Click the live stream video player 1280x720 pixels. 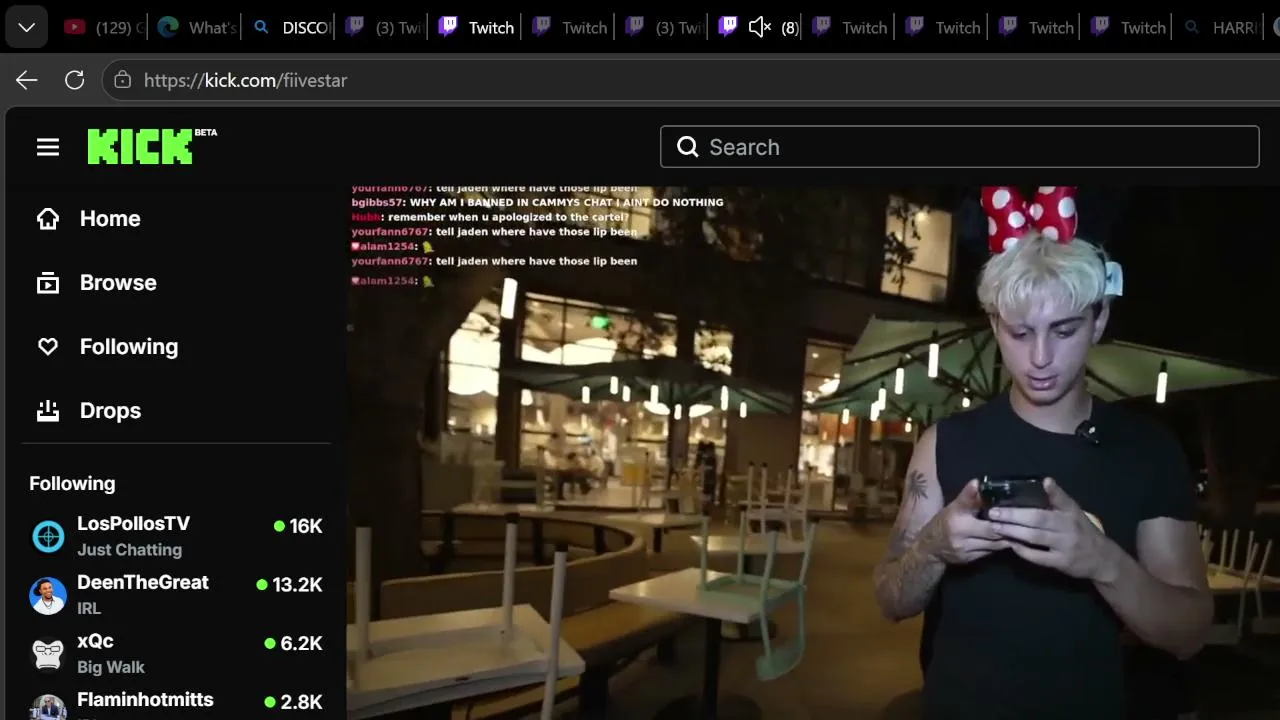(x=813, y=452)
